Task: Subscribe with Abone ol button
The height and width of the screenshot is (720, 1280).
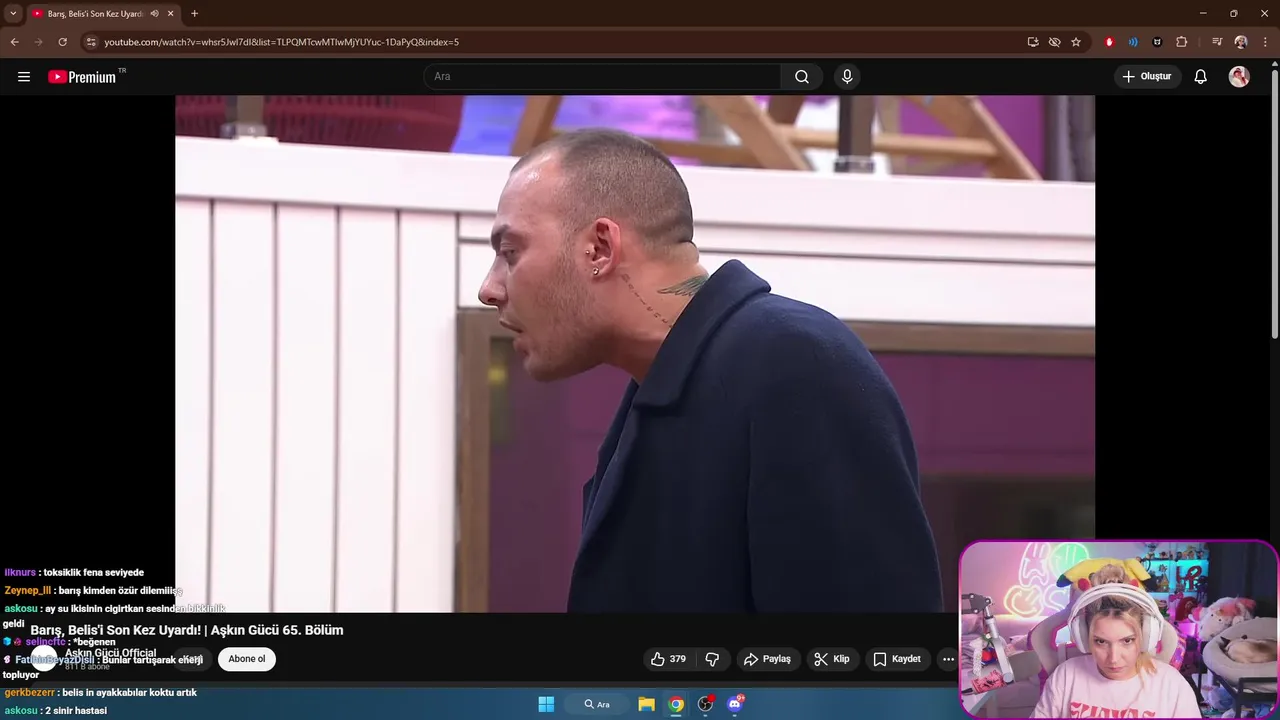Action: coord(247,659)
